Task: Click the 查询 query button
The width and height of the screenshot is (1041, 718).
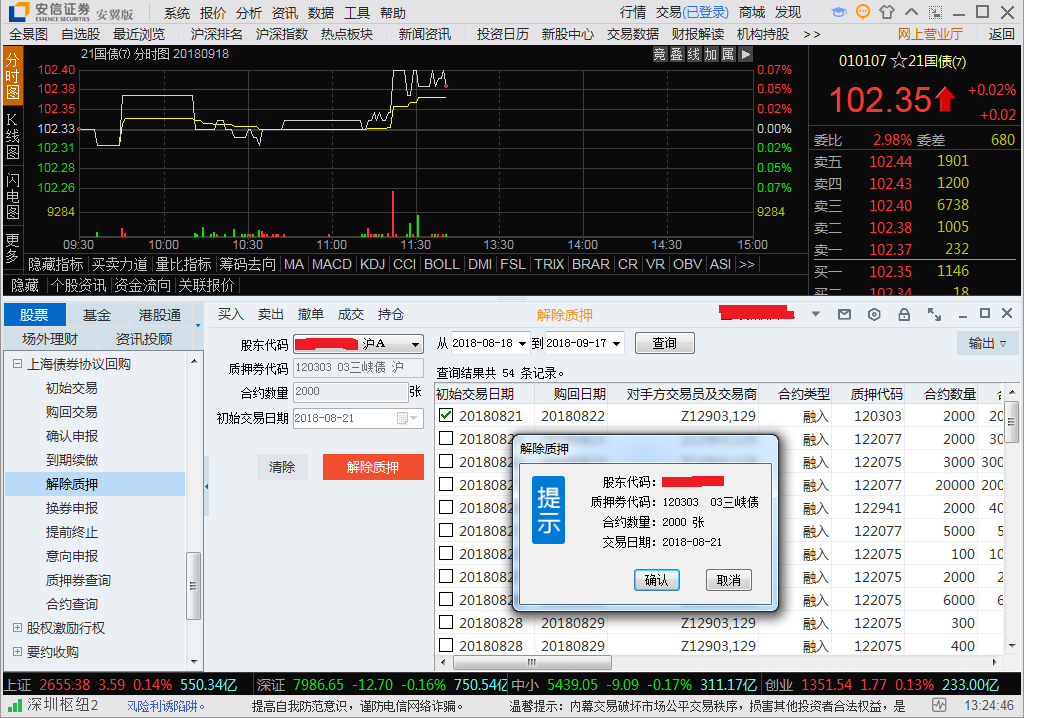Action: [665, 343]
